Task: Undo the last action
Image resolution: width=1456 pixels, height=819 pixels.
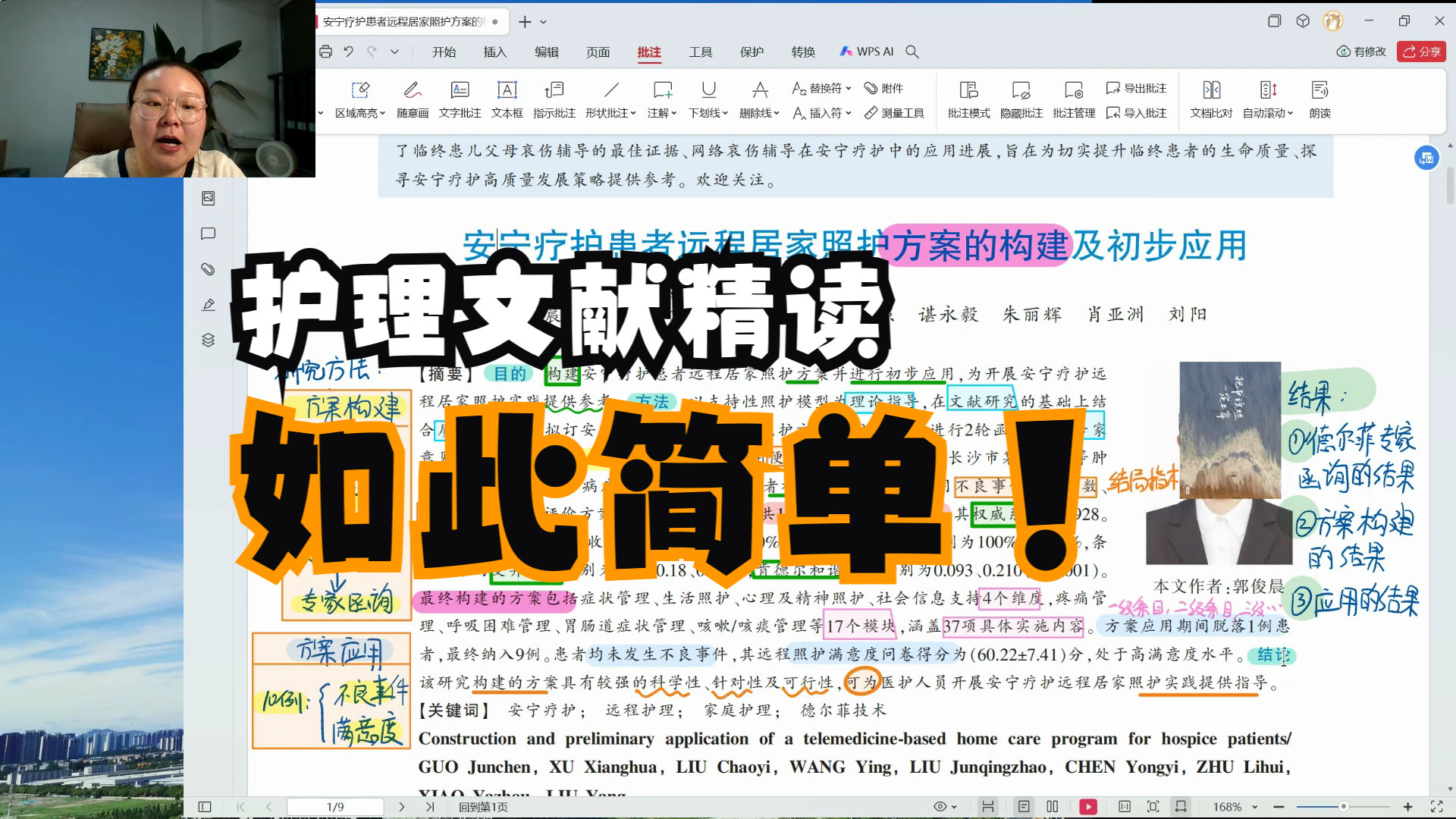Action: (x=348, y=52)
